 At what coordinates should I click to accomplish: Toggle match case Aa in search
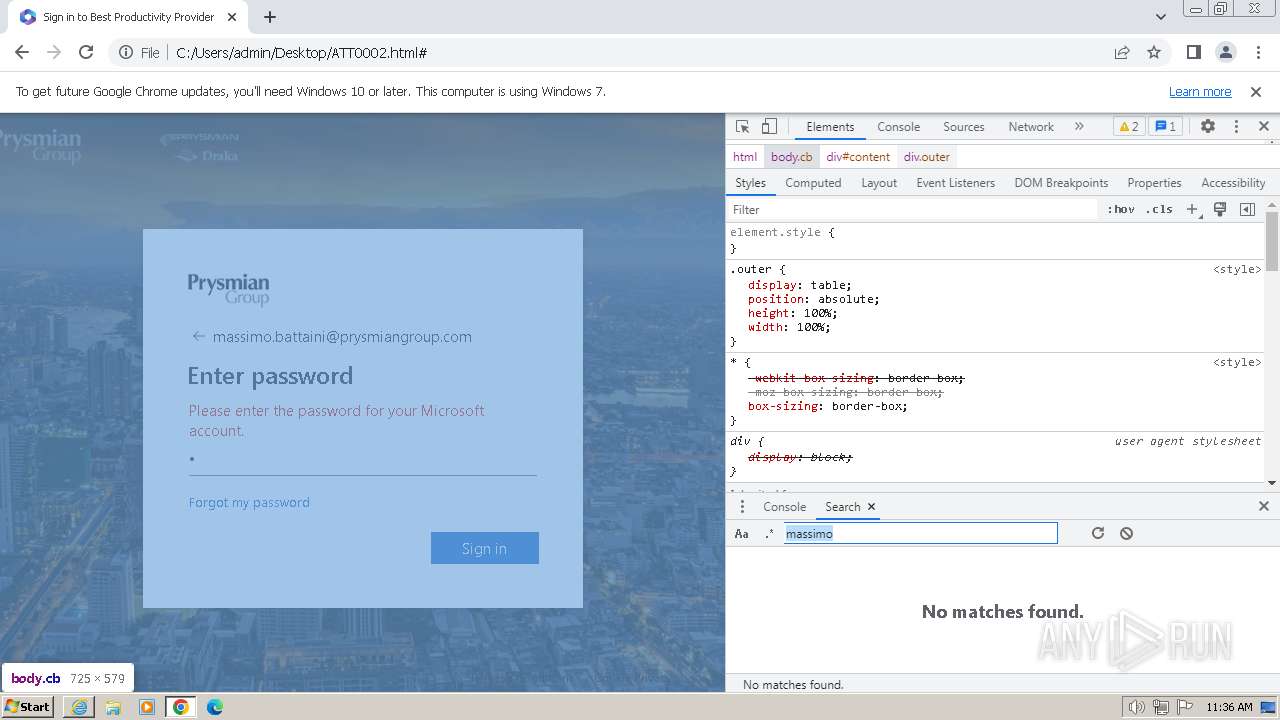[x=742, y=534]
